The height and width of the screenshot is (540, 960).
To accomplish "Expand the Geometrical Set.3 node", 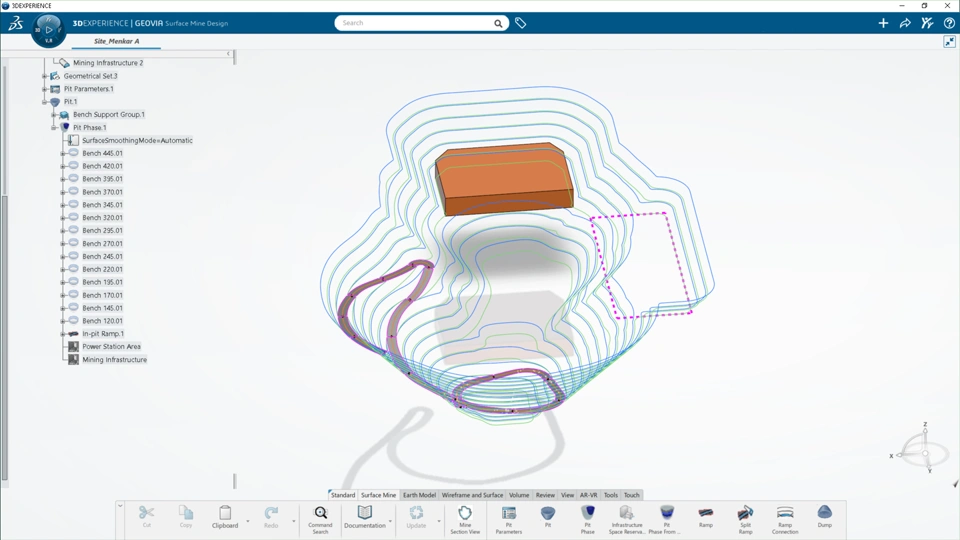I will click(x=45, y=76).
